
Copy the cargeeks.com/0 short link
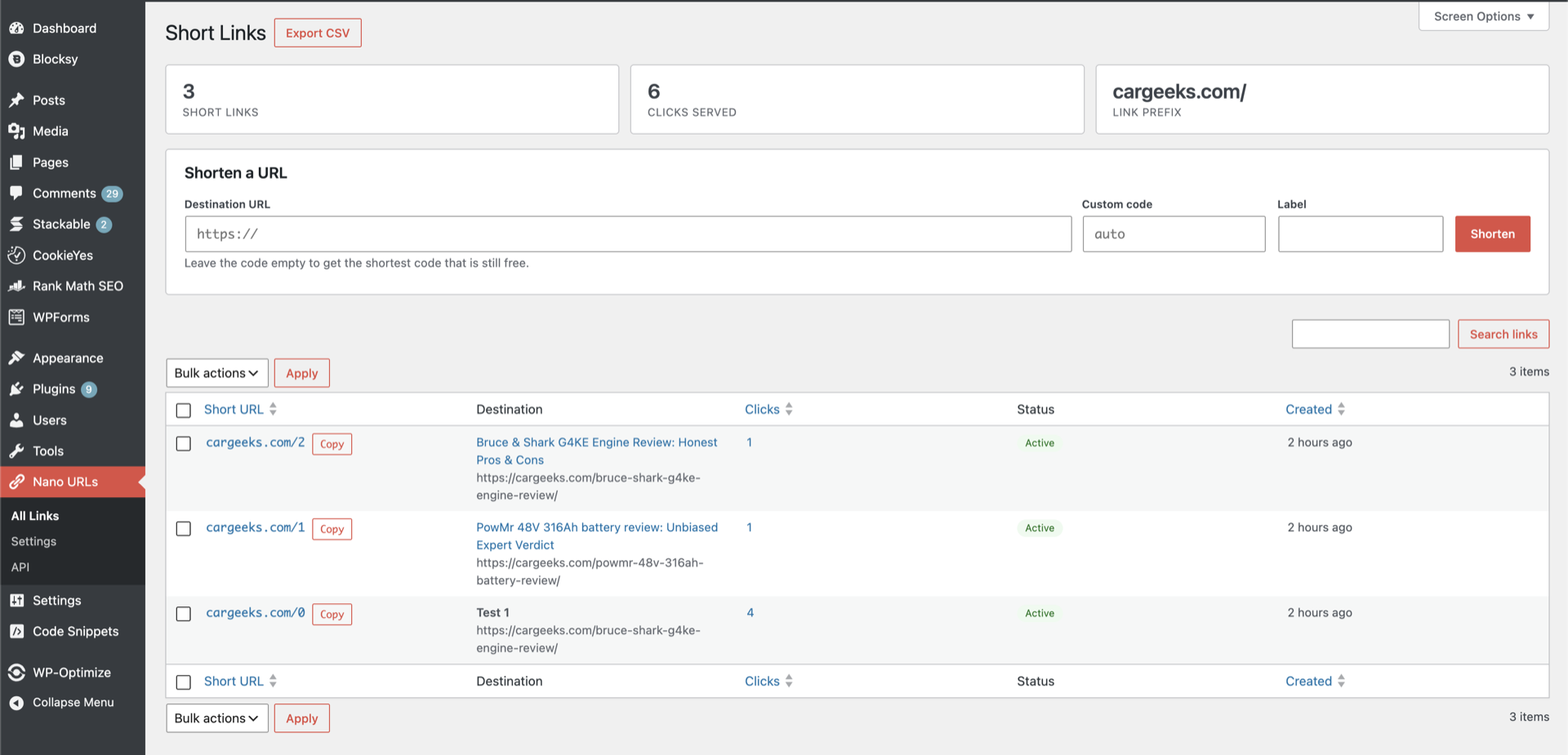[332, 614]
